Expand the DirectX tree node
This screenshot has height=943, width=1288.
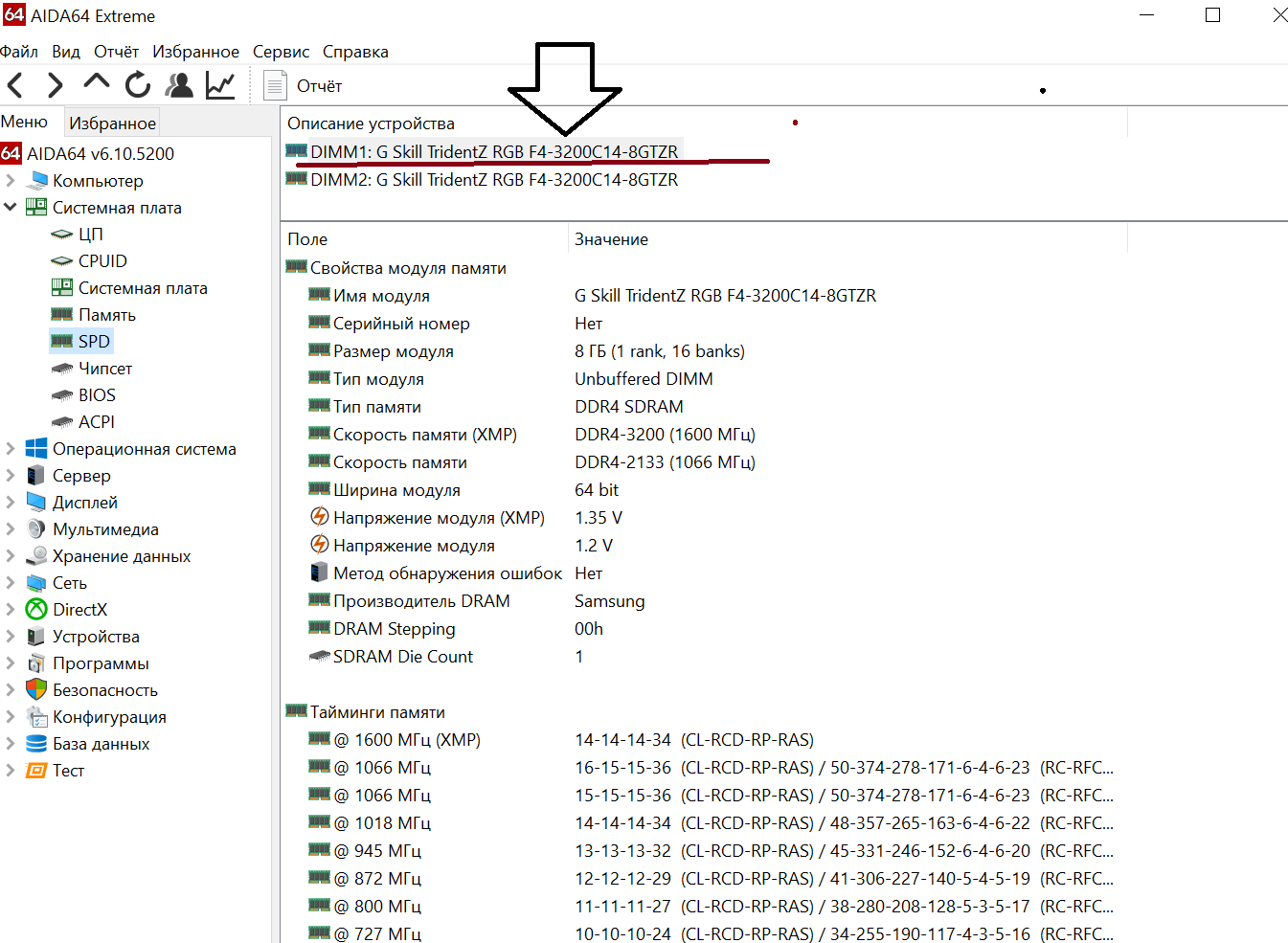click(11, 609)
